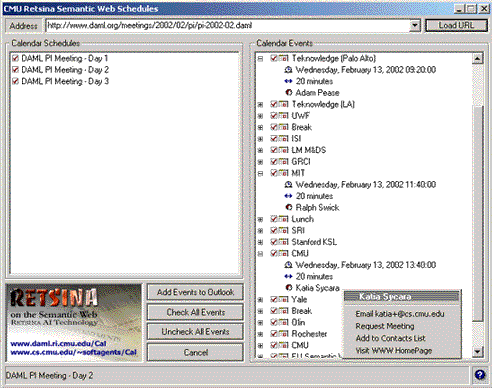
Task: Click the Retsina Semantic Web logo image
Action: [x=74, y=322]
